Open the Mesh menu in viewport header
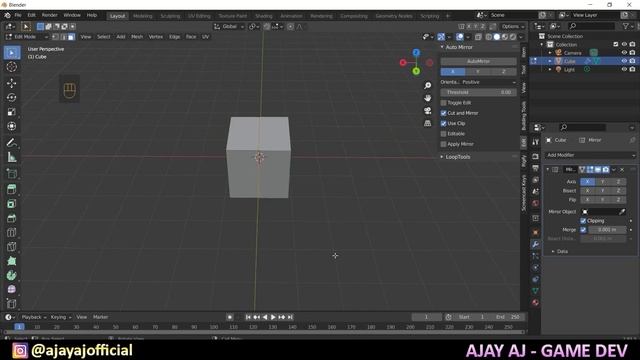 [x=137, y=37]
